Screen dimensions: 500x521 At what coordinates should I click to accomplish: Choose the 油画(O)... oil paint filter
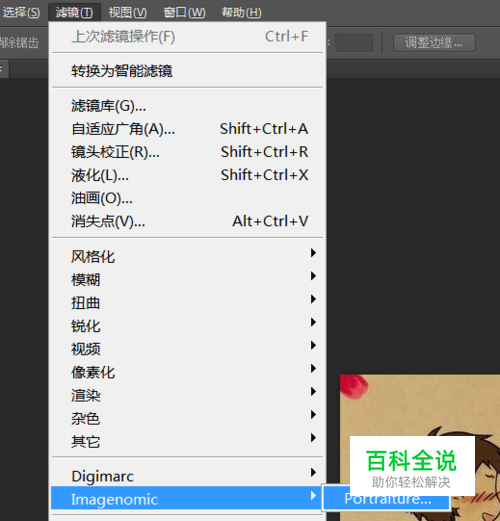(187, 198)
